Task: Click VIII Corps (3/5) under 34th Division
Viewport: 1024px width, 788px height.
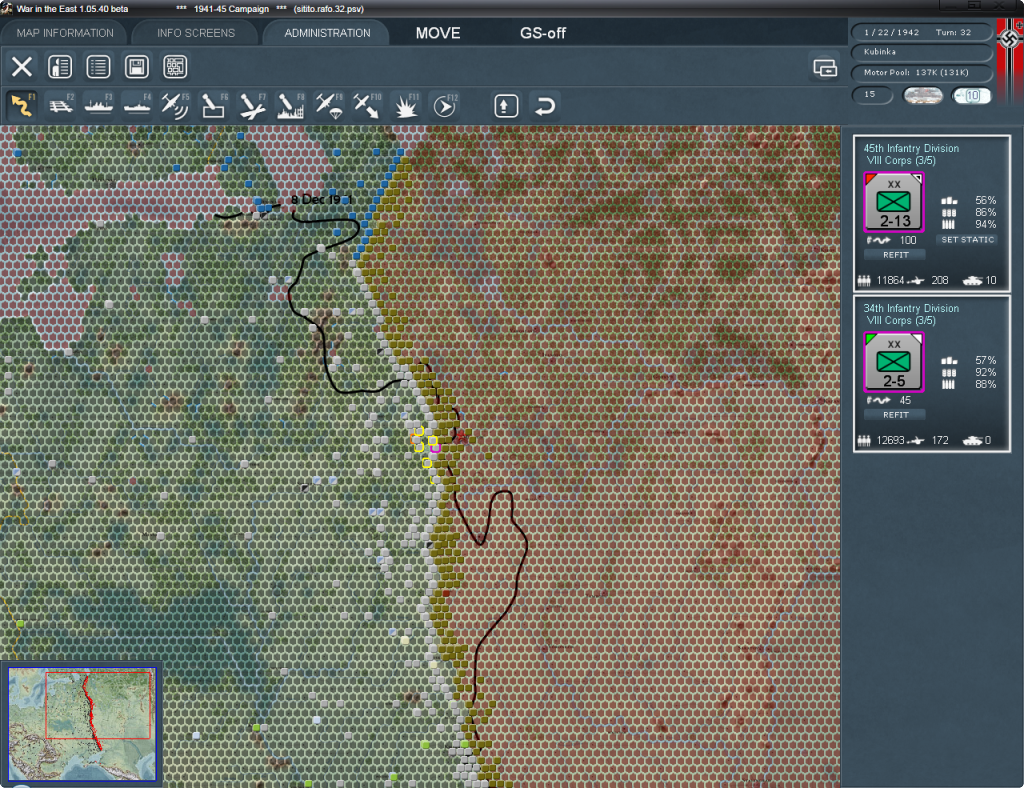Action: [901, 321]
